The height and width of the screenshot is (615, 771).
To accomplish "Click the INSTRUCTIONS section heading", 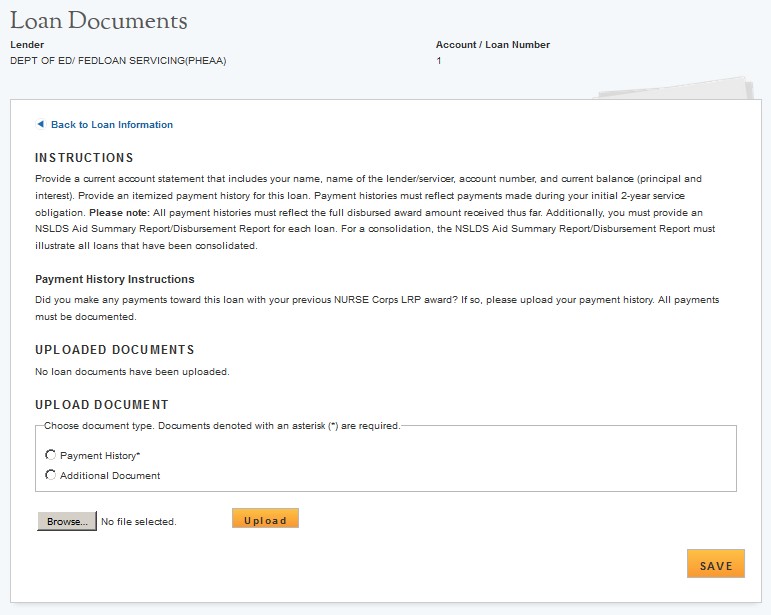I will (84, 158).
